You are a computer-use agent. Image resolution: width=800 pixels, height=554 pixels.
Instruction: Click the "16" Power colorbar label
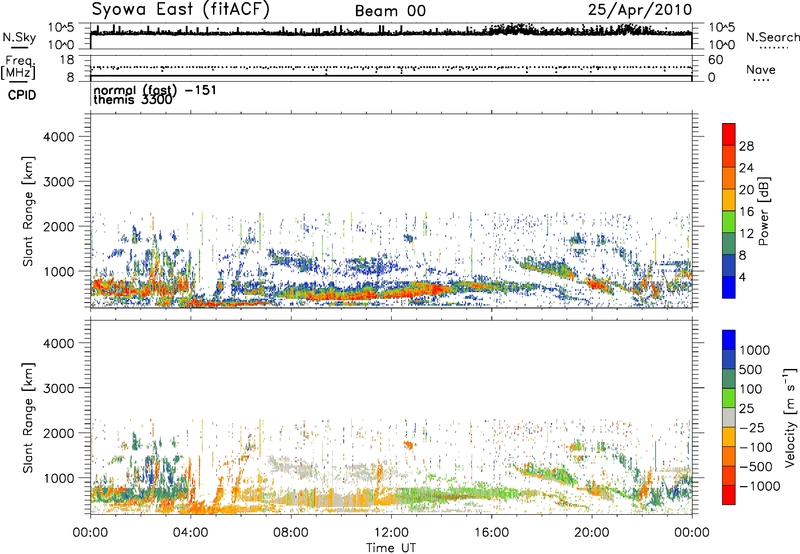[746, 212]
